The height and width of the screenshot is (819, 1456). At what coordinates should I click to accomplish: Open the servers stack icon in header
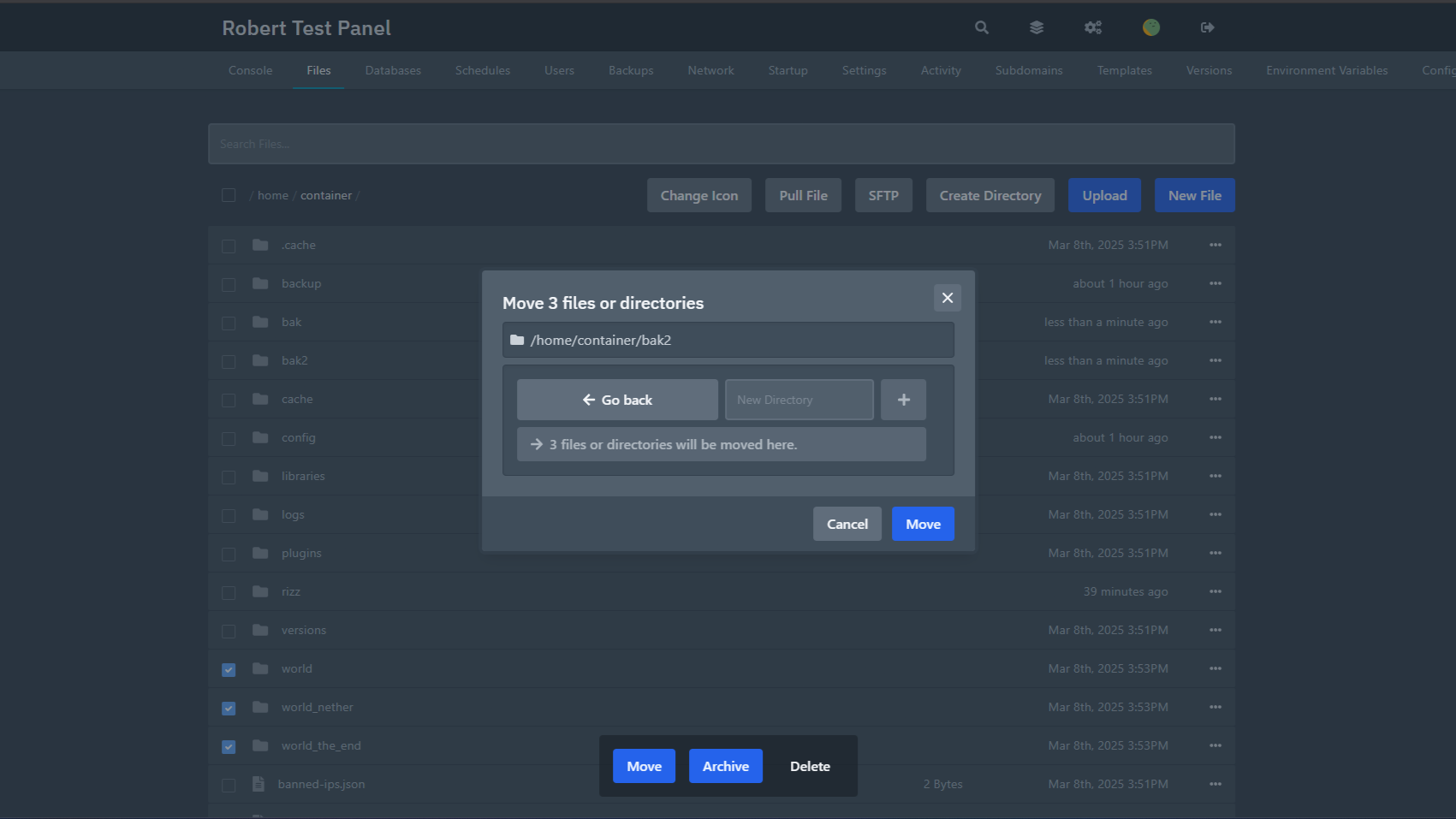(1037, 27)
